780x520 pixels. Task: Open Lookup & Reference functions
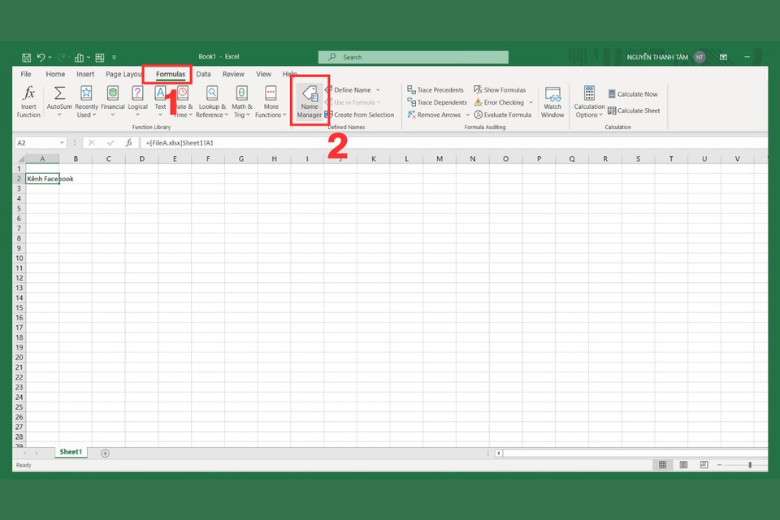coord(211,100)
